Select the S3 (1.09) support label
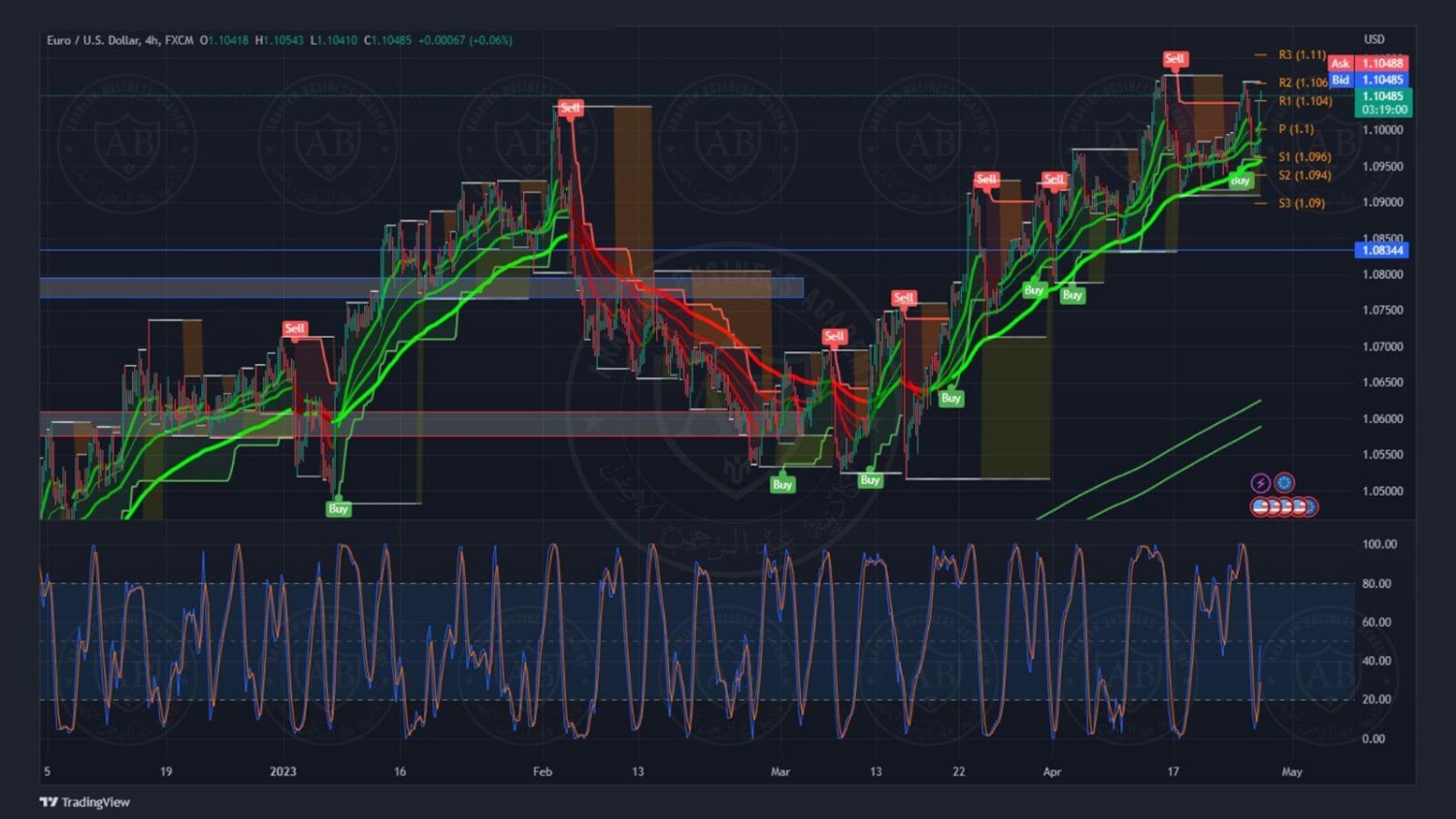This screenshot has height=819, width=1456. tap(1301, 203)
